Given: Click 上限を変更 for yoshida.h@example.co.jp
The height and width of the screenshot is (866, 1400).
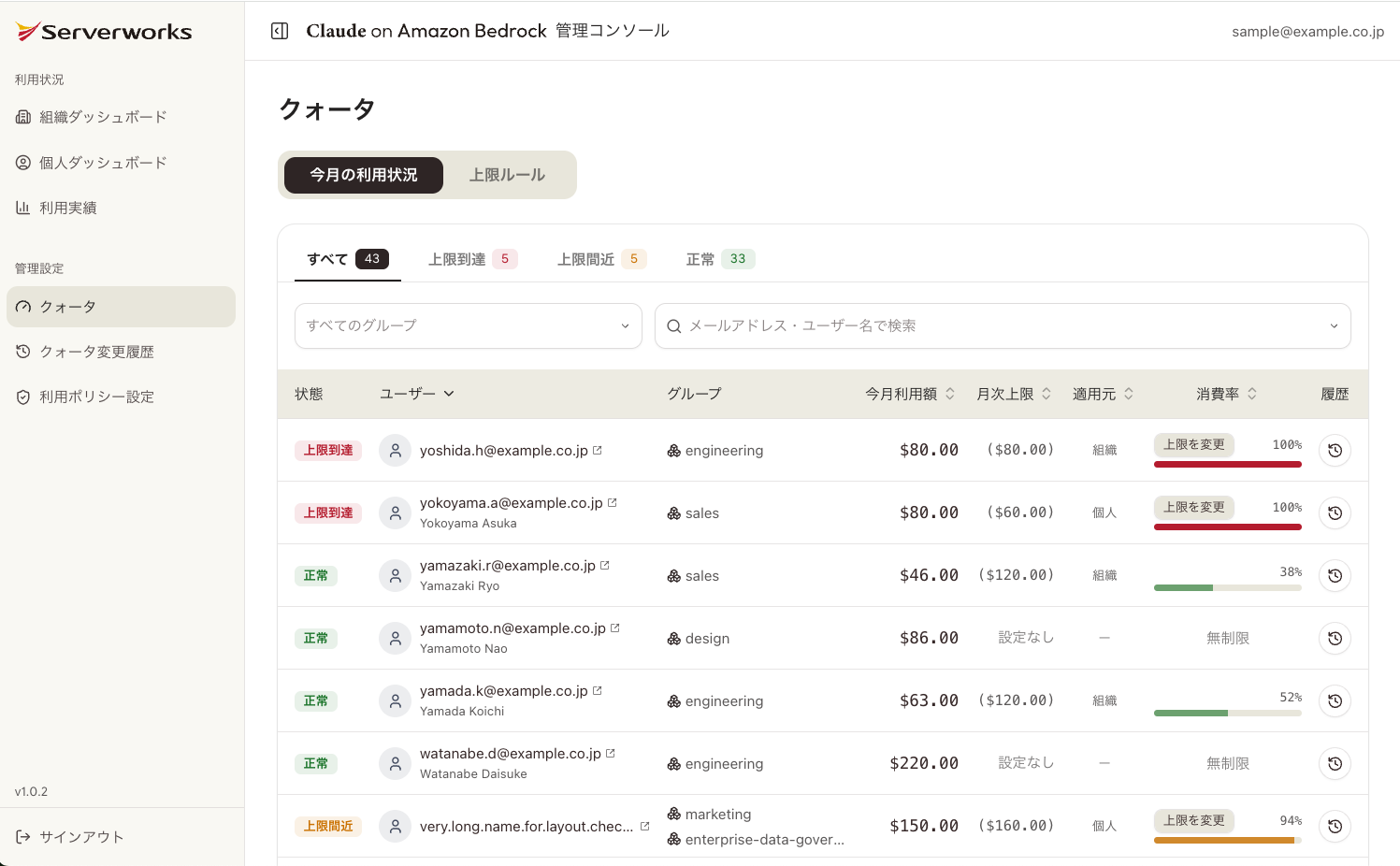Looking at the screenshot, I should point(1194,444).
